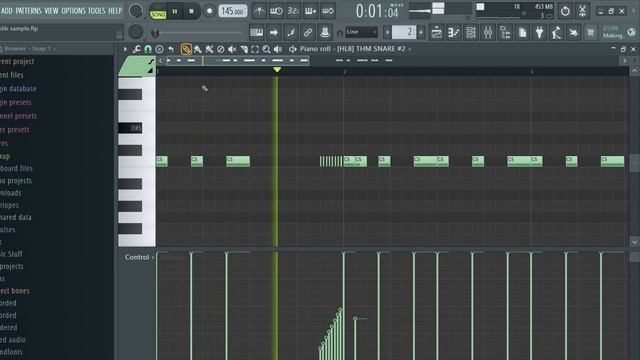The width and height of the screenshot is (640, 360).
Task: Toggle wait for input to start playing
Action: click(276, 11)
